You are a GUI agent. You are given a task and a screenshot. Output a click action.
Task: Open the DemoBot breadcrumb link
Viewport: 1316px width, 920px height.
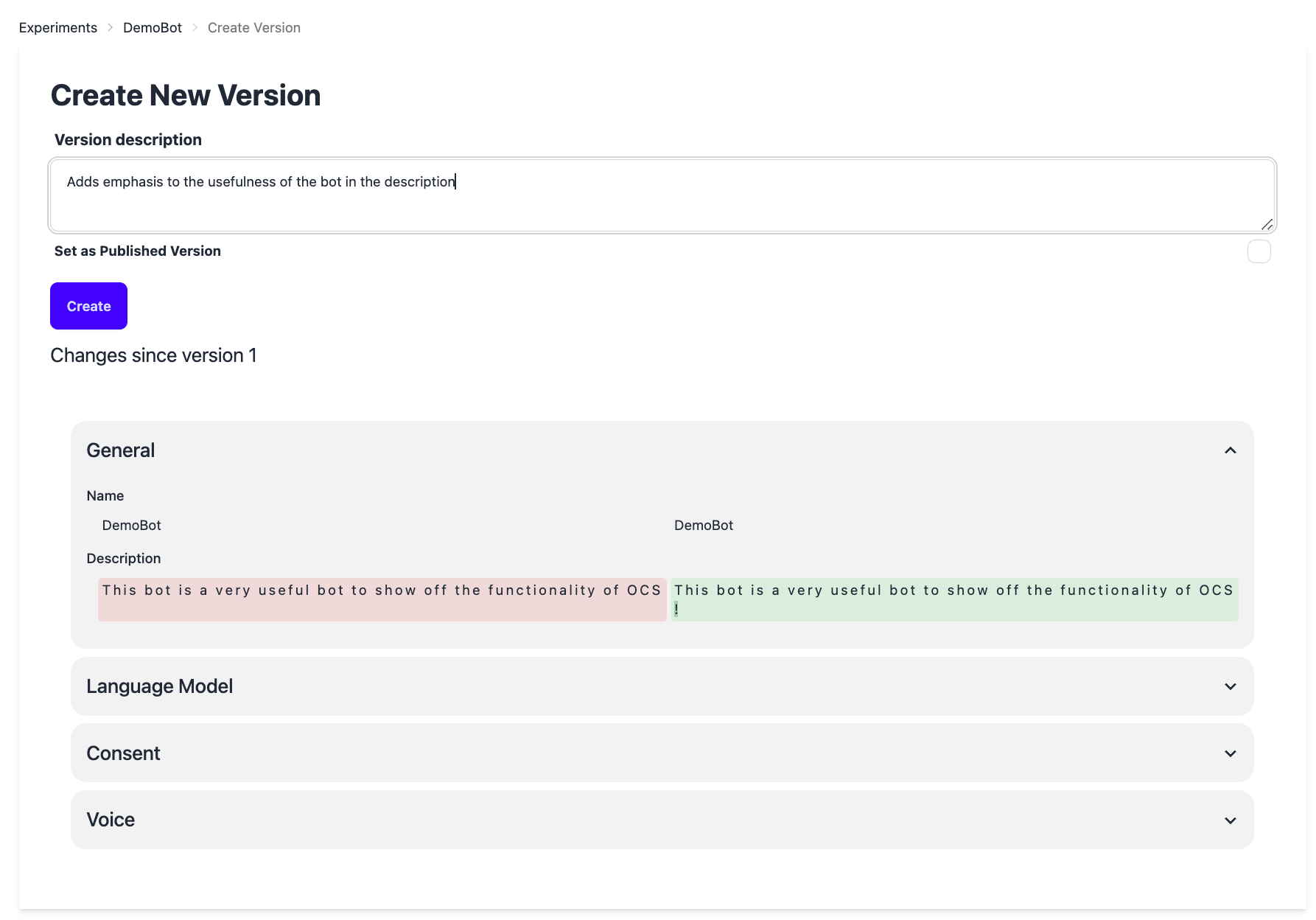[153, 28]
